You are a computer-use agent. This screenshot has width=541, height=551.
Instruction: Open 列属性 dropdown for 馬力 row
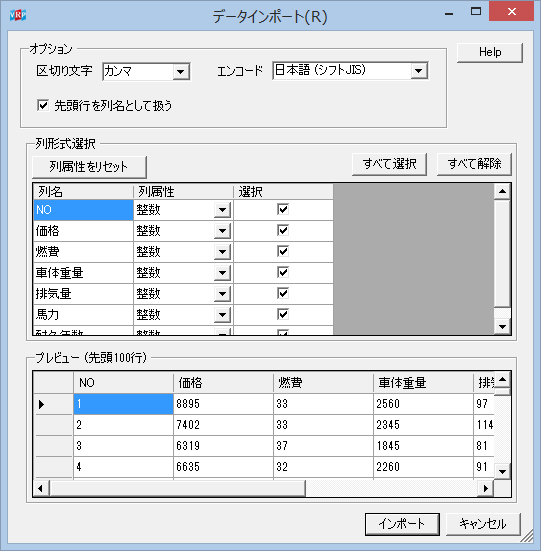point(222,315)
